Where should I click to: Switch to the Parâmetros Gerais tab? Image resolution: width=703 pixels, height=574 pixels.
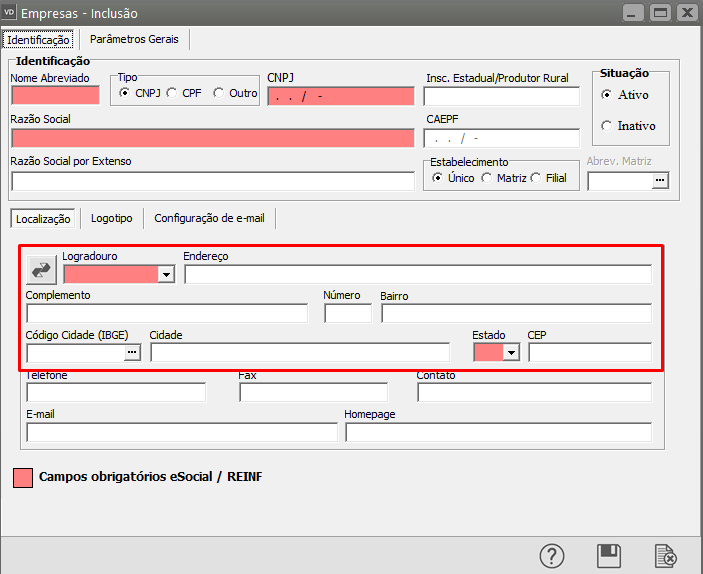coord(134,40)
